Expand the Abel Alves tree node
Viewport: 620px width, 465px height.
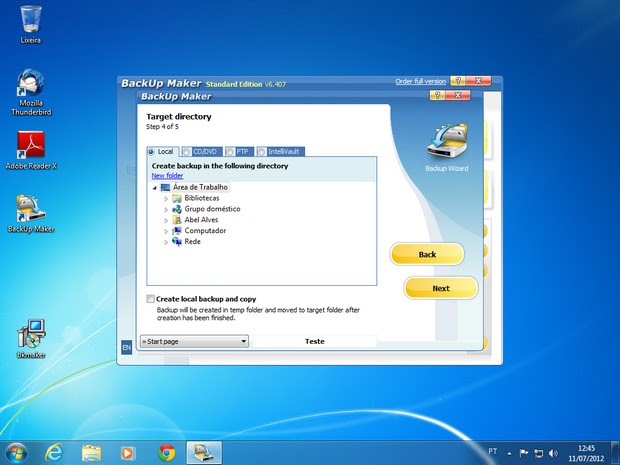166,220
